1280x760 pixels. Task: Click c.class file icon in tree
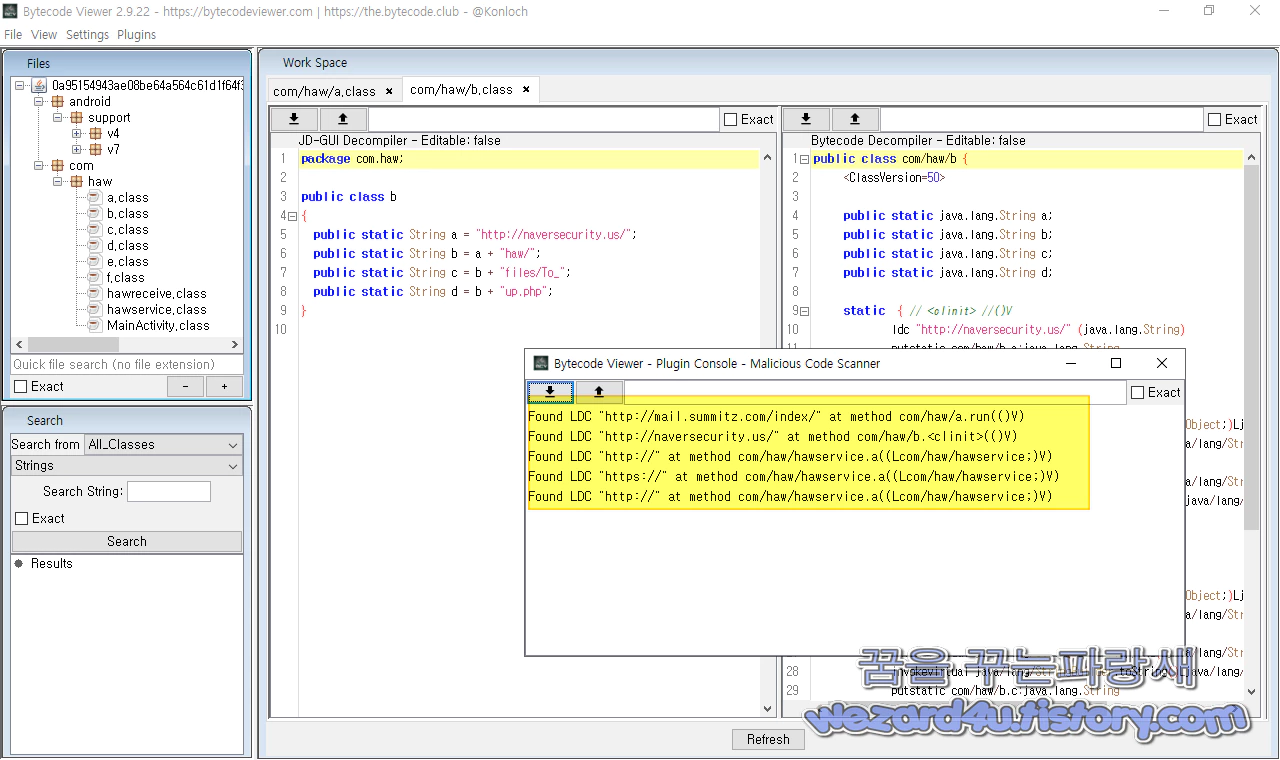pyautogui.click(x=95, y=230)
